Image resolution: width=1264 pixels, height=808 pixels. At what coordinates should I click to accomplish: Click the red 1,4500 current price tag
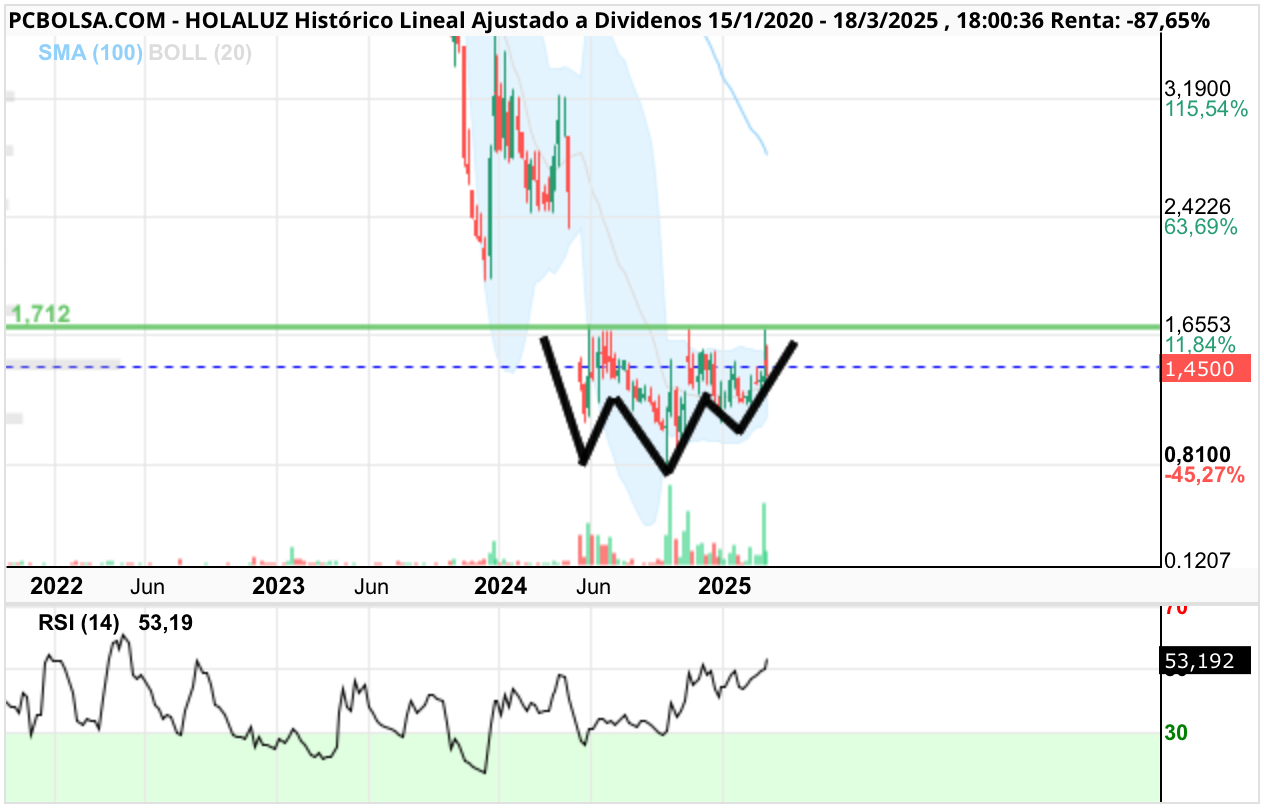pyautogui.click(x=1207, y=368)
